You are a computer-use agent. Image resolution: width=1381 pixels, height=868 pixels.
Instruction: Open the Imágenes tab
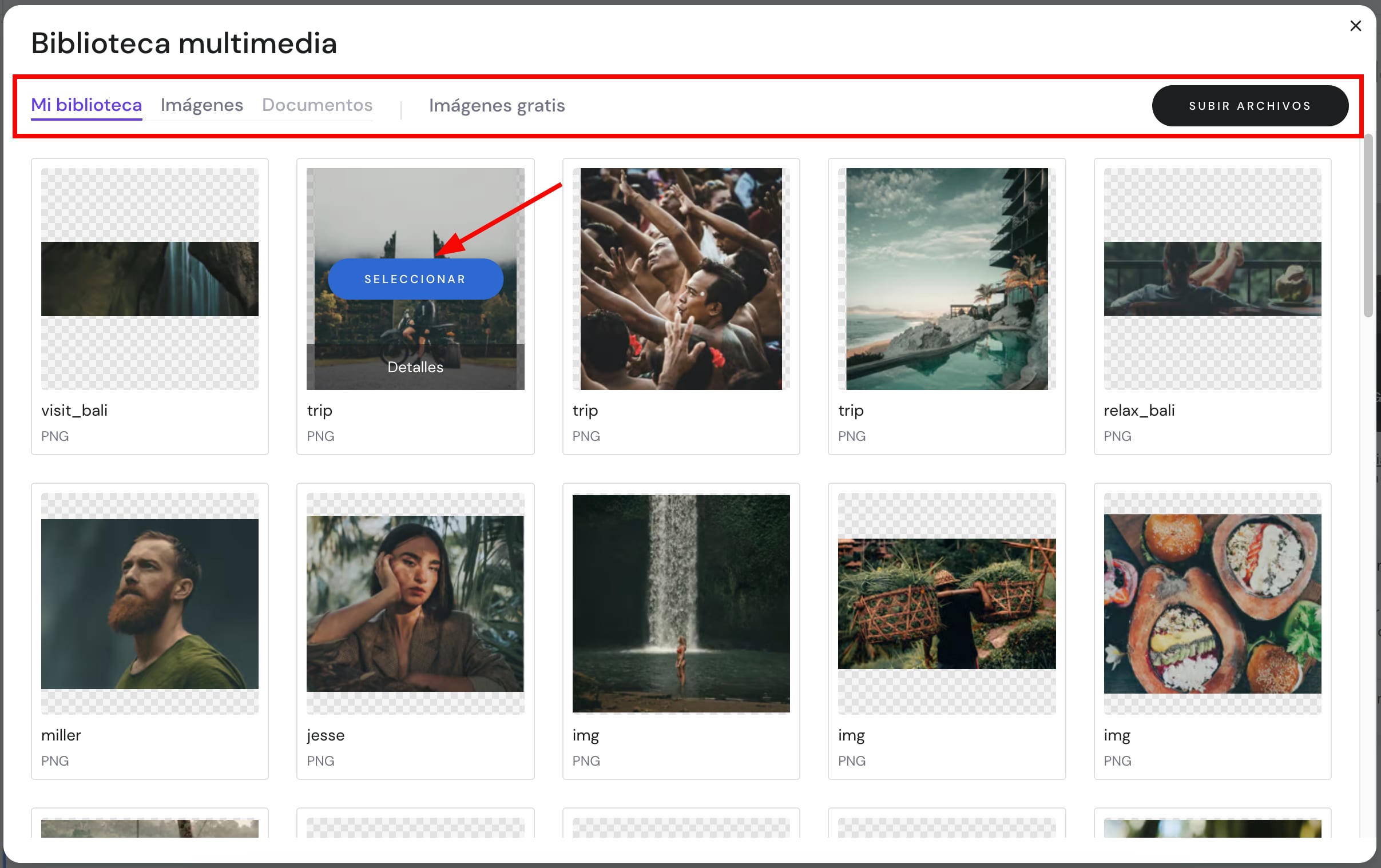(201, 105)
